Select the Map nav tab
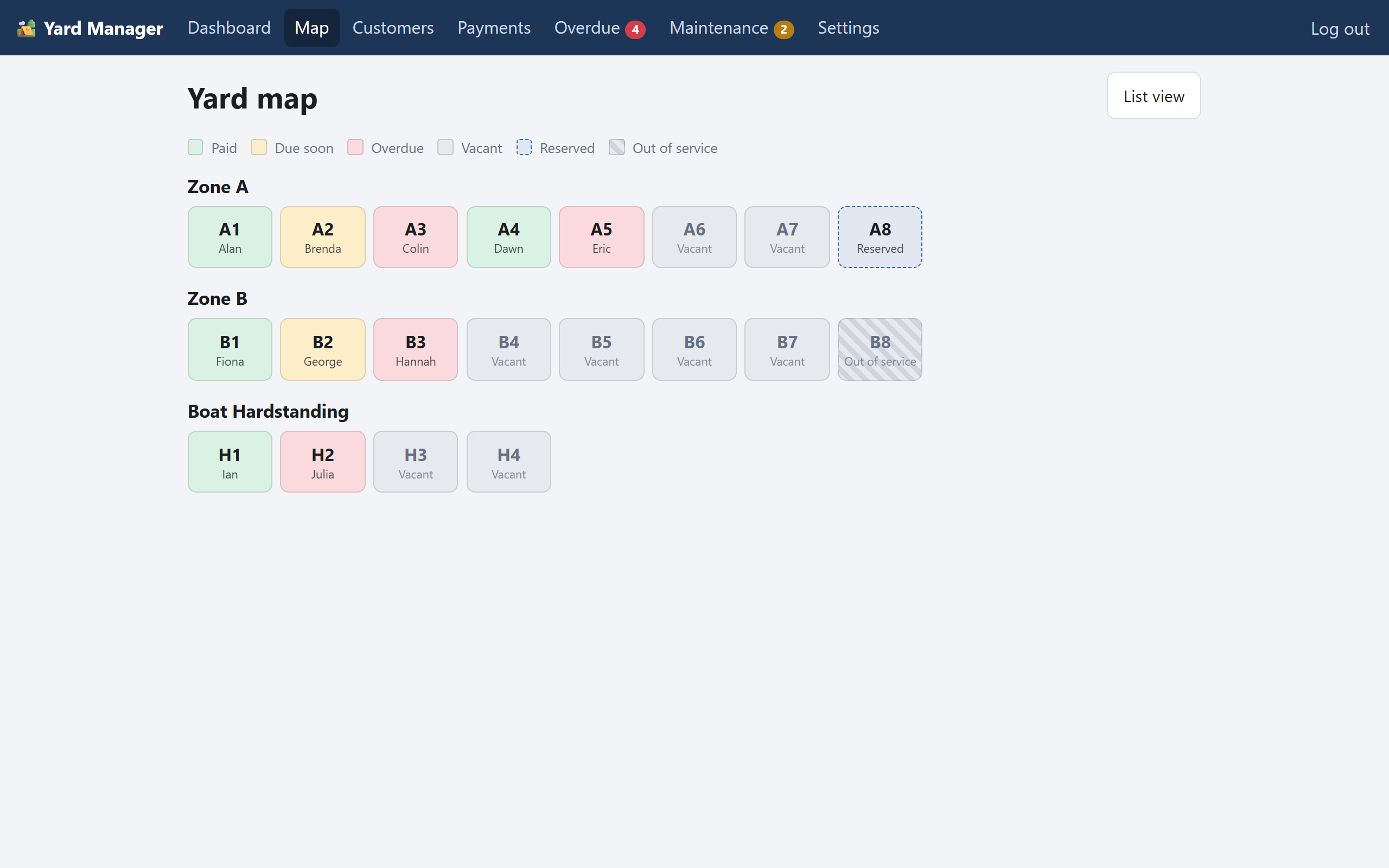 (311, 28)
